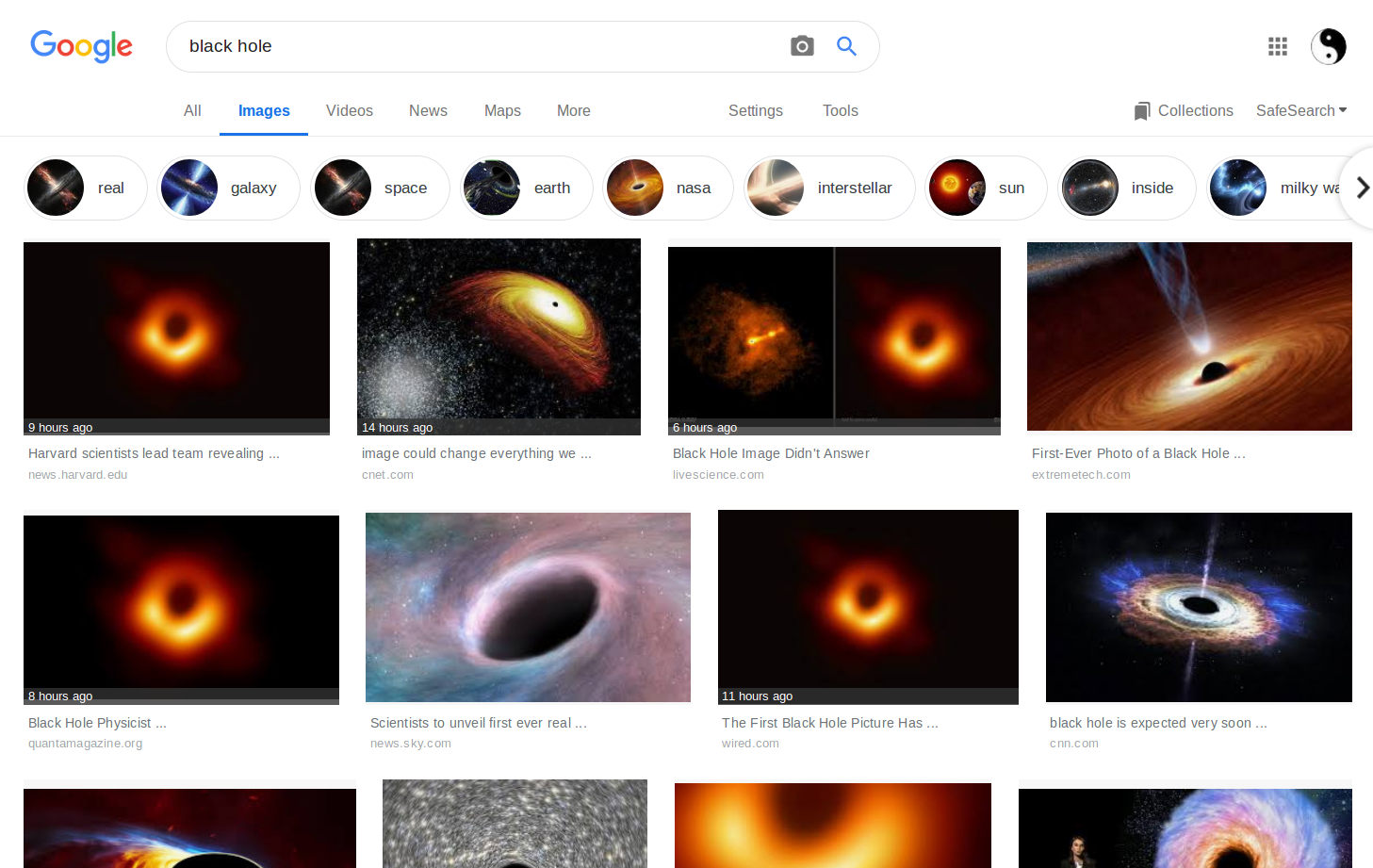The image size is (1373, 868).
Task: Expand the SafeSearch dropdown
Action: coord(1300,111)
